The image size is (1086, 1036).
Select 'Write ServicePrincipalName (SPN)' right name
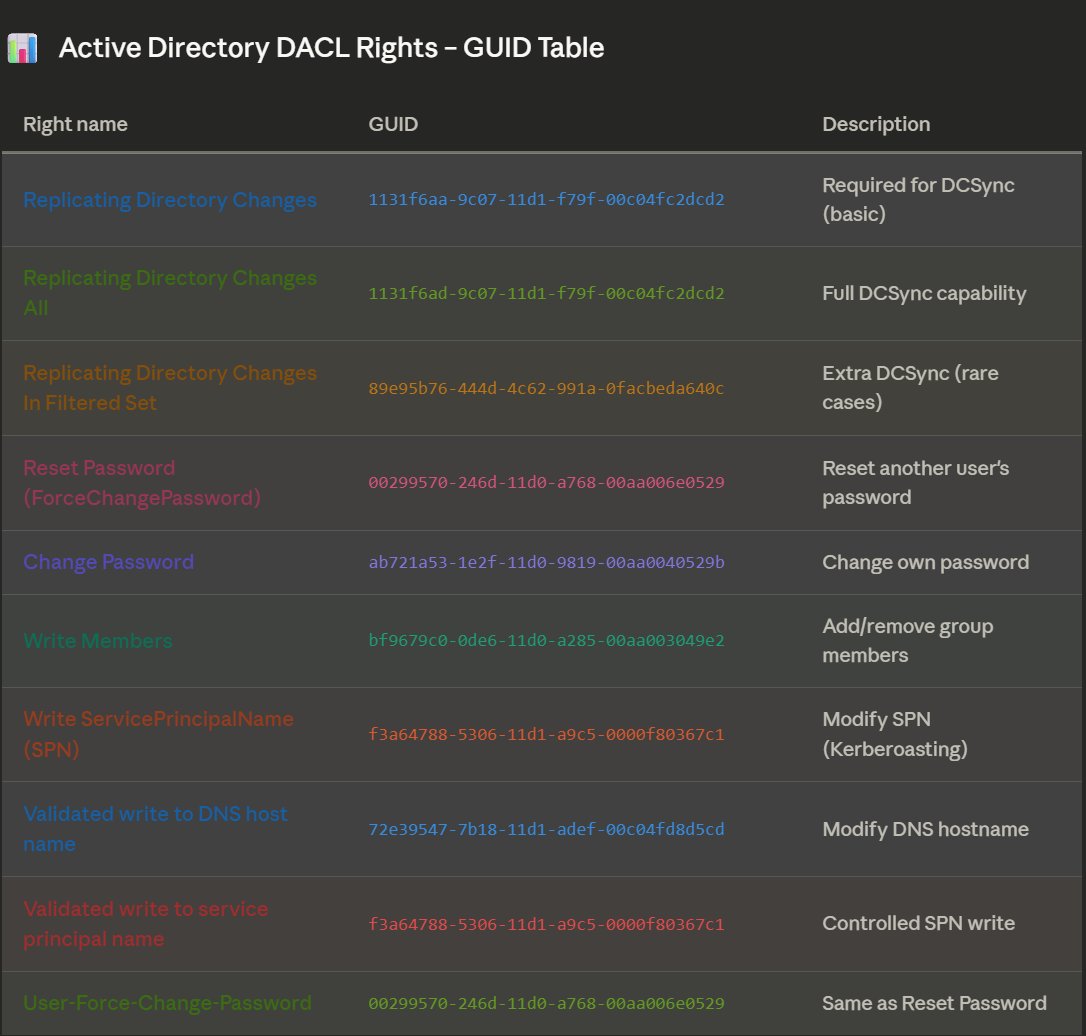coord(158,734)
